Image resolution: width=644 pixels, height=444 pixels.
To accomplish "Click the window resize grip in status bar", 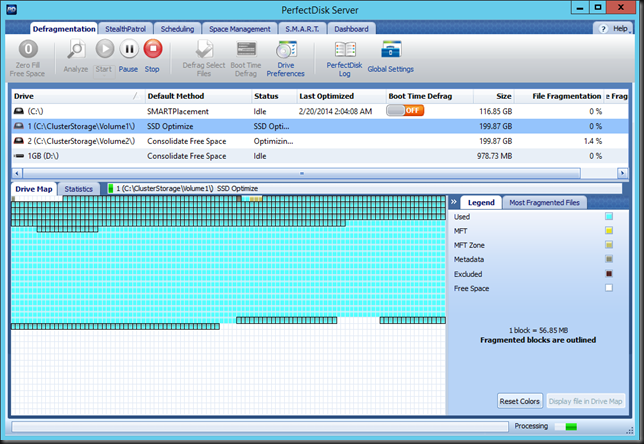I will point(629,430).
